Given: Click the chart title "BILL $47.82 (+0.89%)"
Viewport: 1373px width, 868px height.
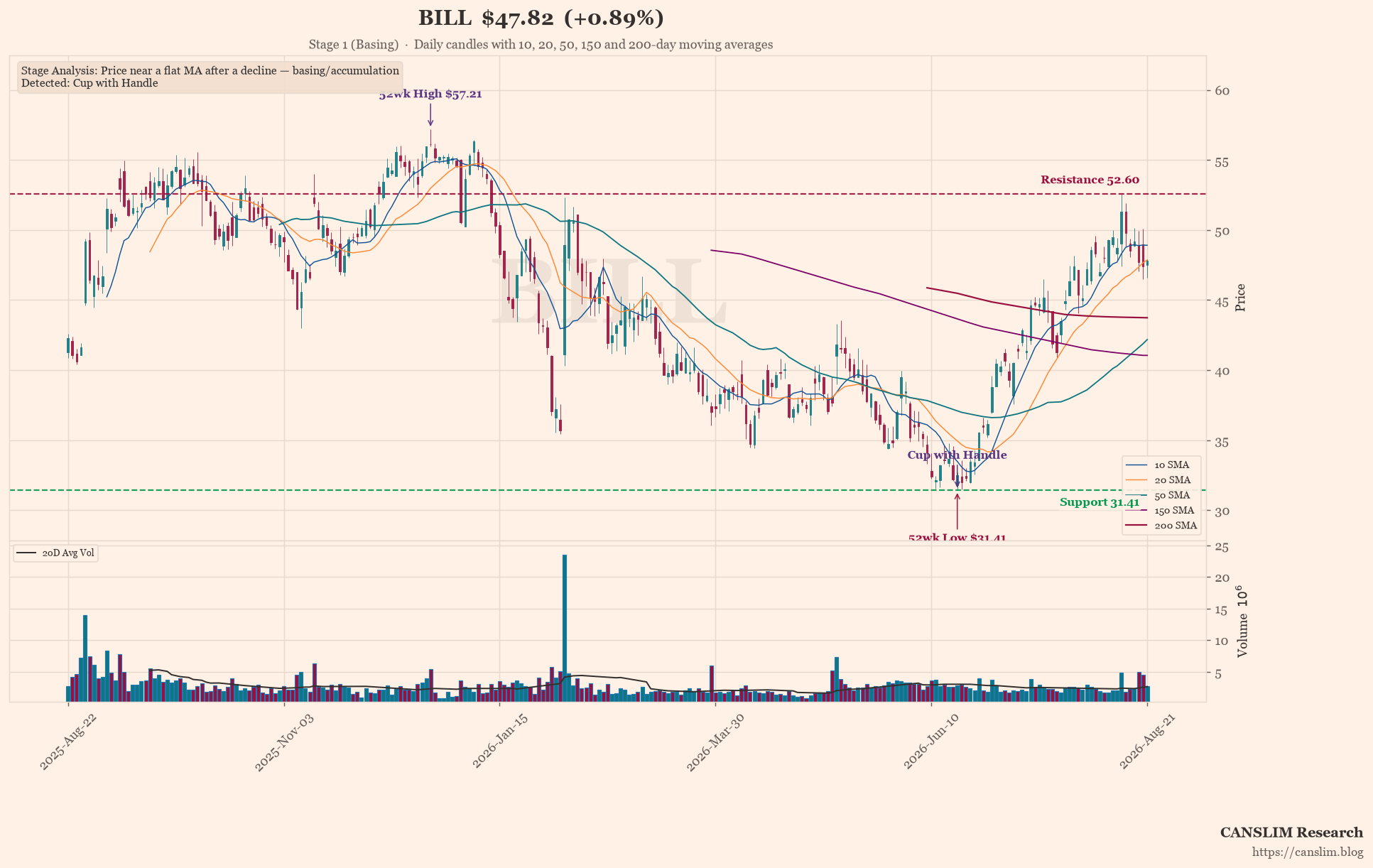Looking at the screenshot, I should [x=541, y=18].
